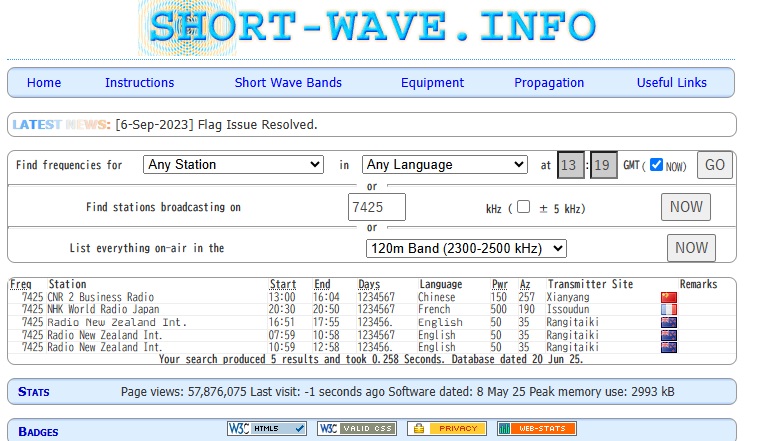
Task: Click the search results summary text
Action: pyautogui.click(x=371, y=359)
